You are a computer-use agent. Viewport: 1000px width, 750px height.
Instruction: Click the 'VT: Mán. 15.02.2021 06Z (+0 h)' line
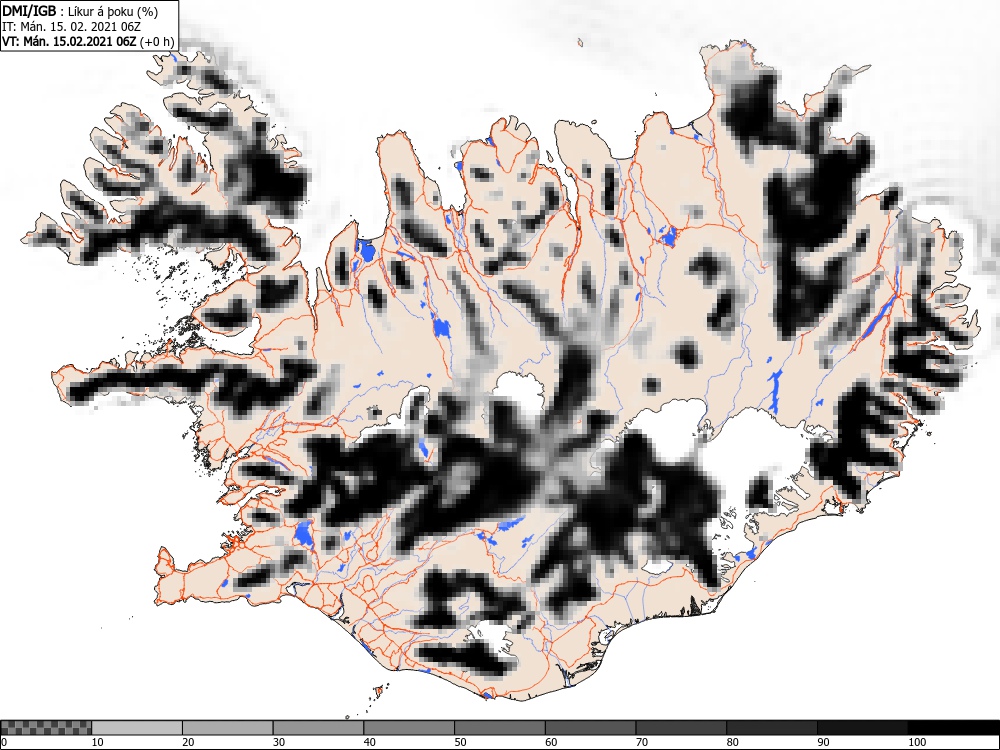click(88, 42)
